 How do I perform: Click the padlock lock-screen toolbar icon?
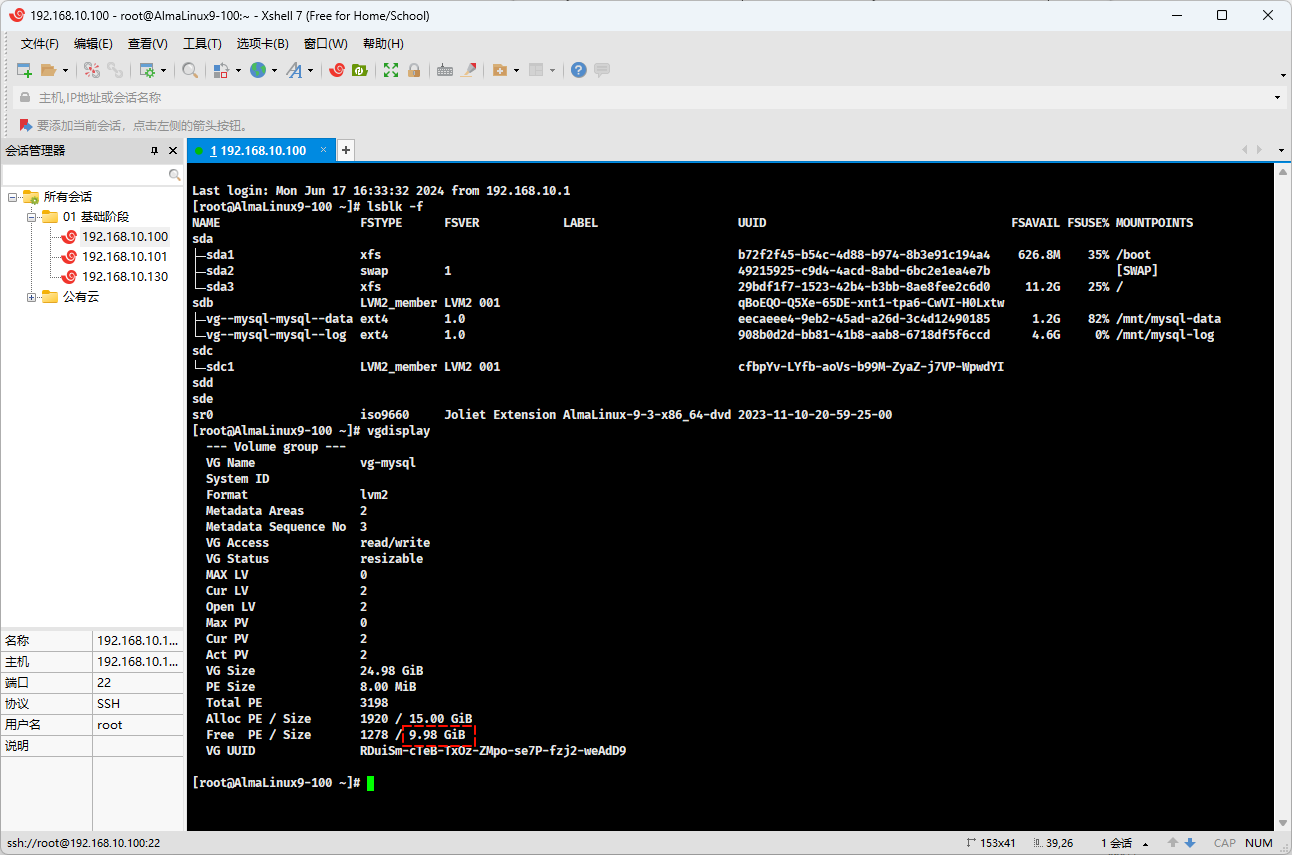point(413,70)
